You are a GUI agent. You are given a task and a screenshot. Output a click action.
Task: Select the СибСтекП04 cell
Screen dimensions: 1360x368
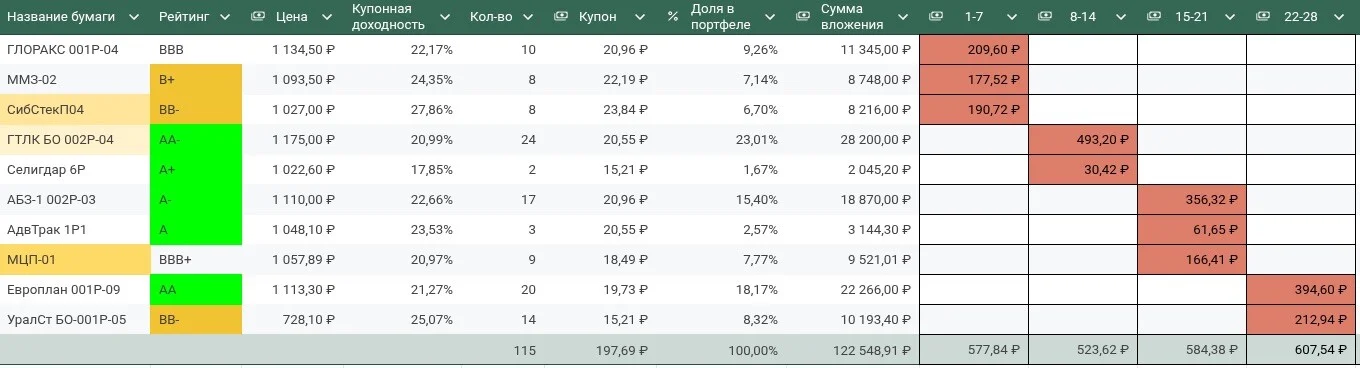pos(74,109)
